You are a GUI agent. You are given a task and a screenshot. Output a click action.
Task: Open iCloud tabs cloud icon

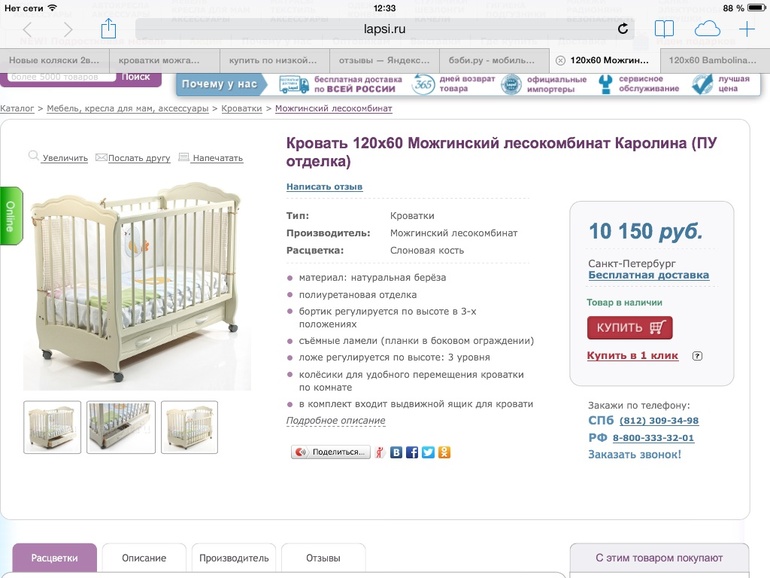707,29
